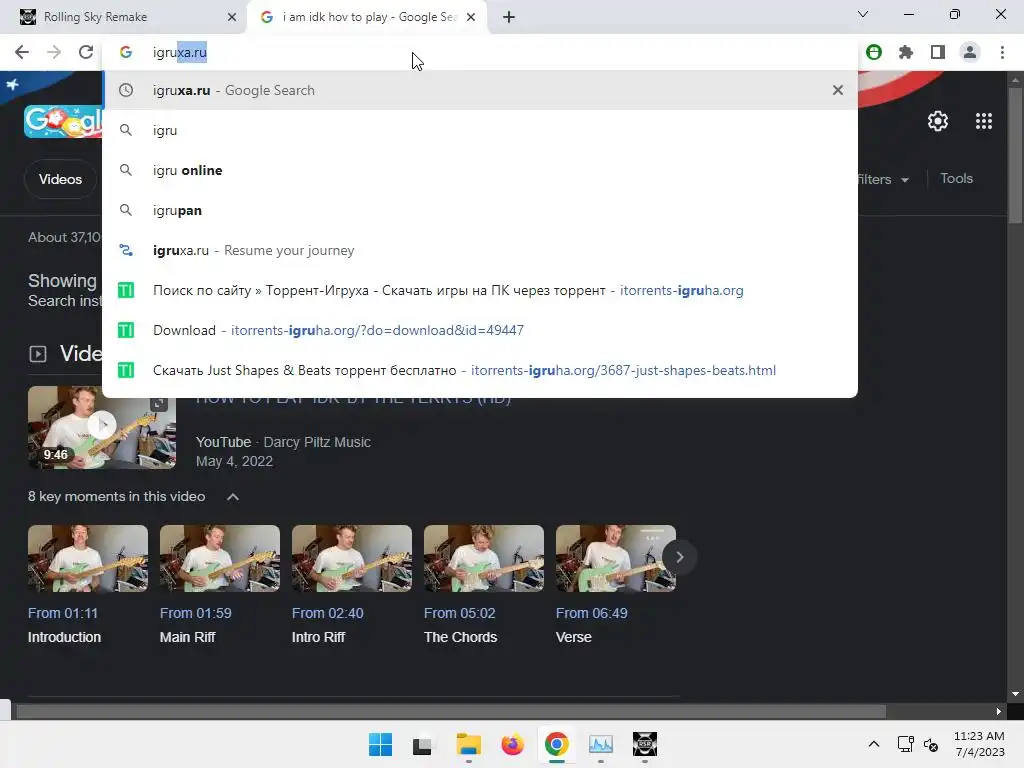1024x768 pixels.
Task: Open the 'From 05:02 The Chords' moment
Action: click(x=483, y=585)
